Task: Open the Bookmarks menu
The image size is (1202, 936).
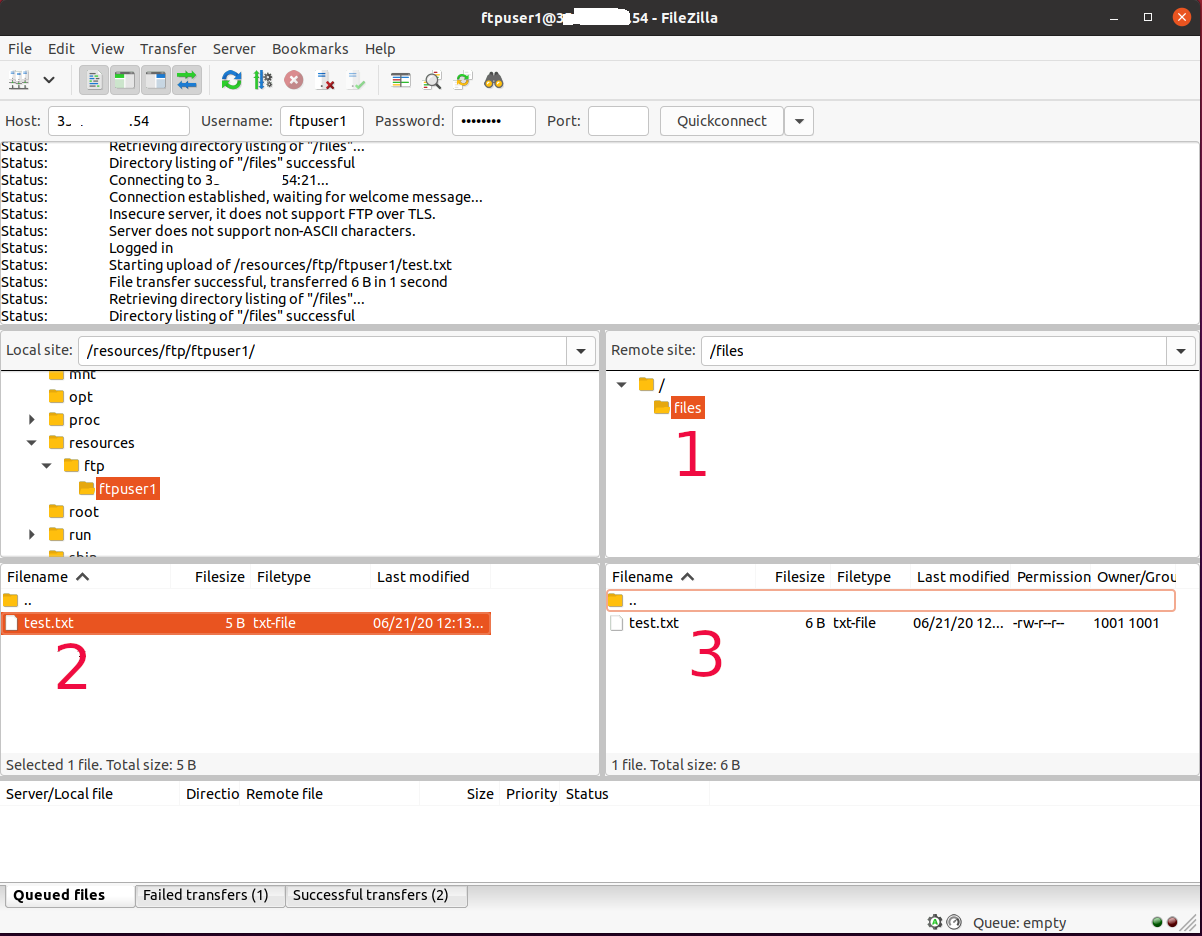Action: (310, 48)
